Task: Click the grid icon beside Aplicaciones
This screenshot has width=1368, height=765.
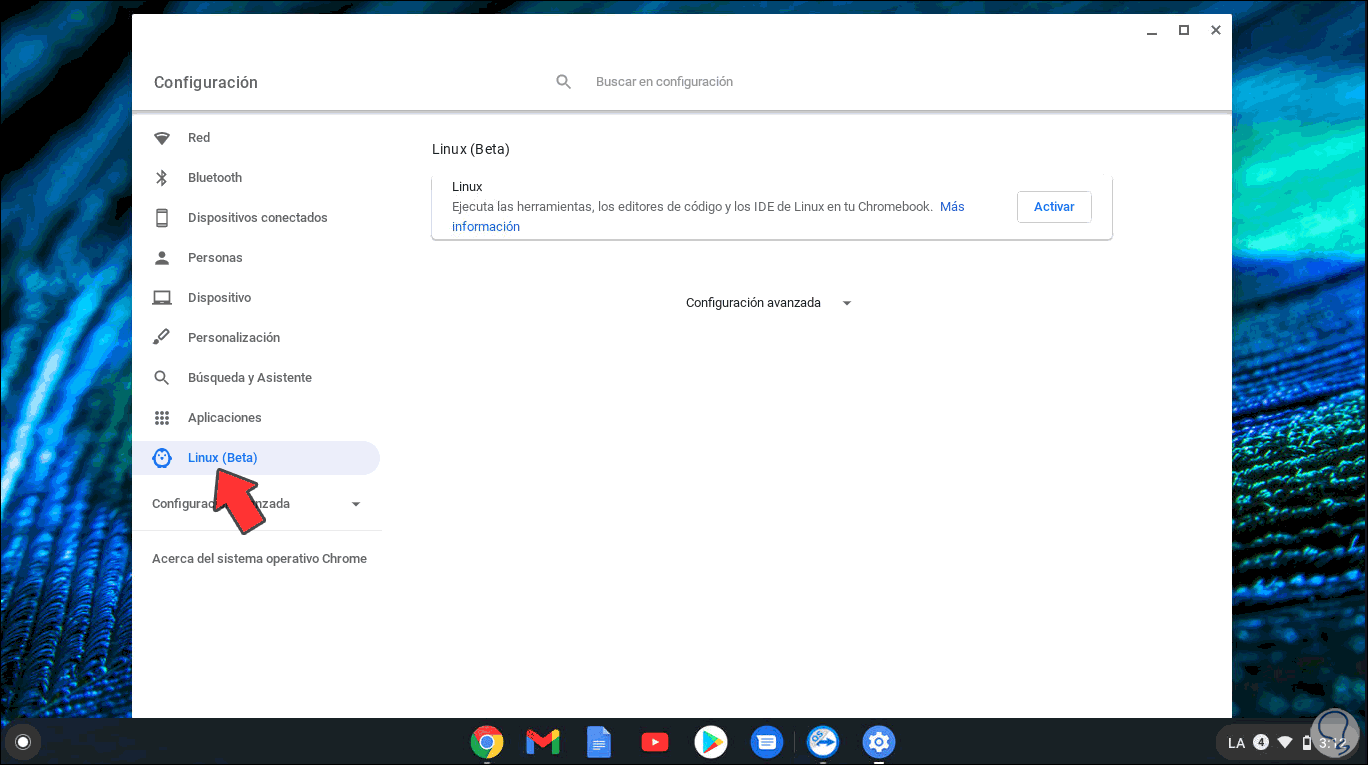Action: 162,418
